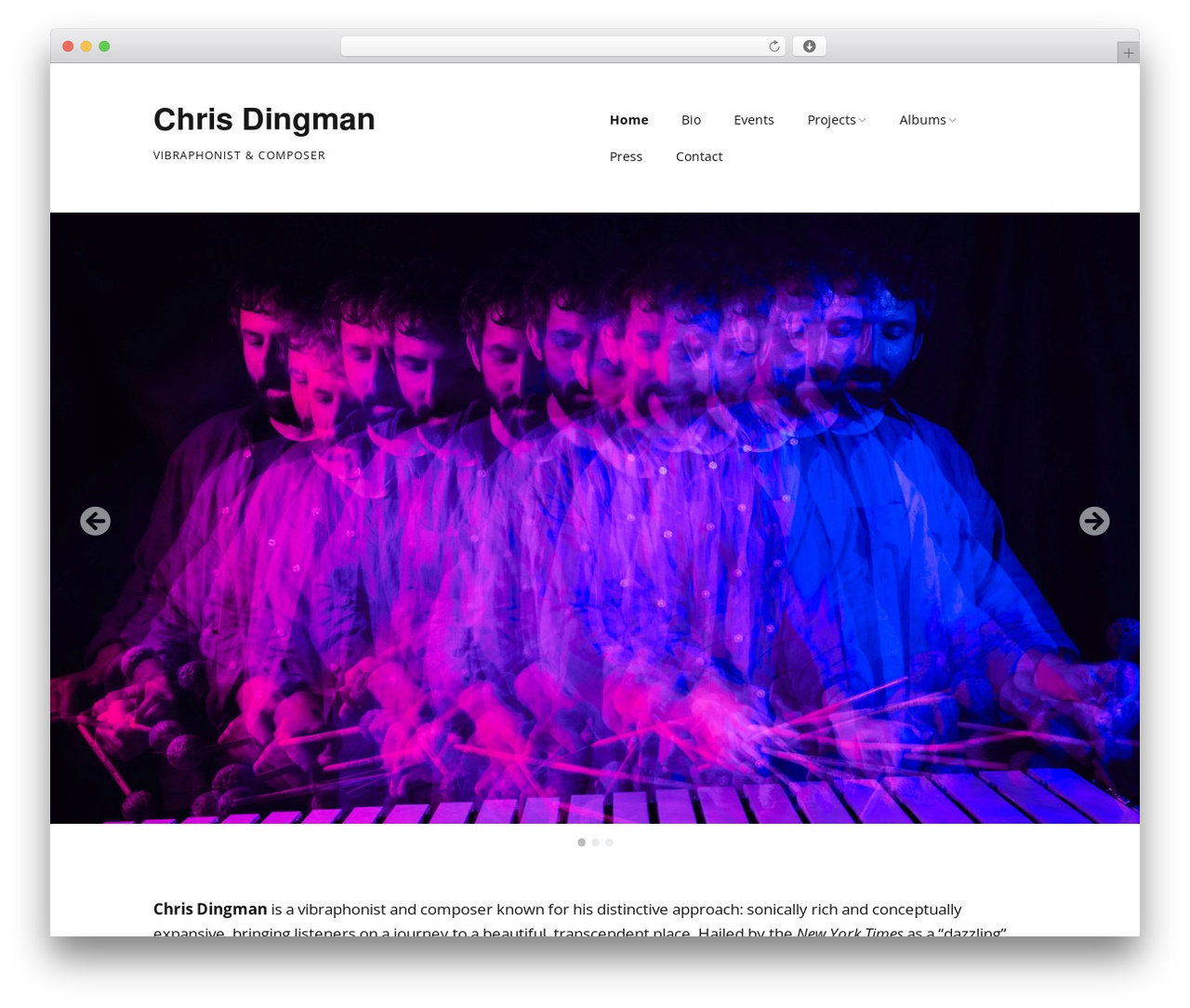Expand the Projects submenu chevron
Screen dimensions: 1190x1008
tap(863, 120)
